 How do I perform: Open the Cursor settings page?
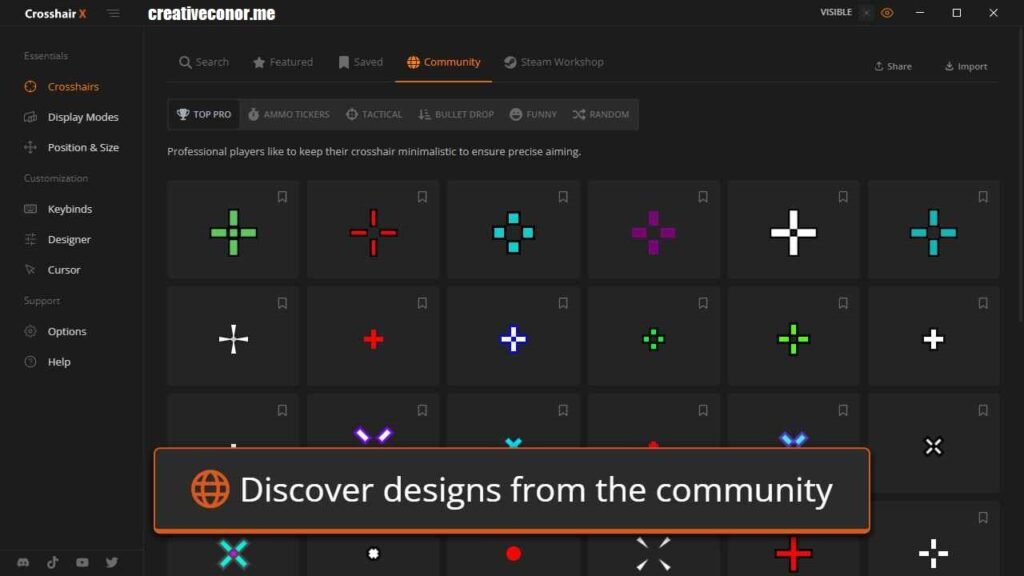tap(52, 270)
